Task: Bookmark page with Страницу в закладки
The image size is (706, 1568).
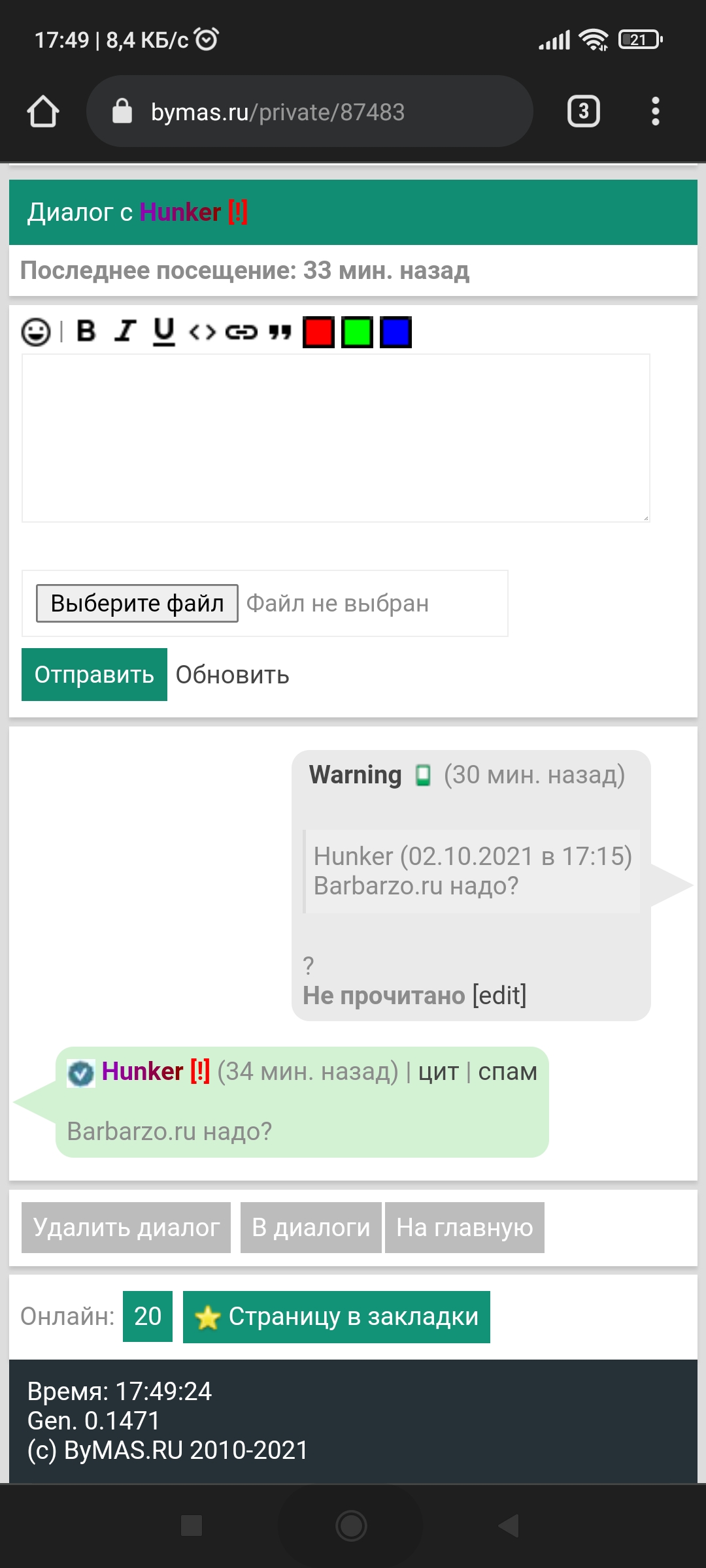Action: [337, 1316]
